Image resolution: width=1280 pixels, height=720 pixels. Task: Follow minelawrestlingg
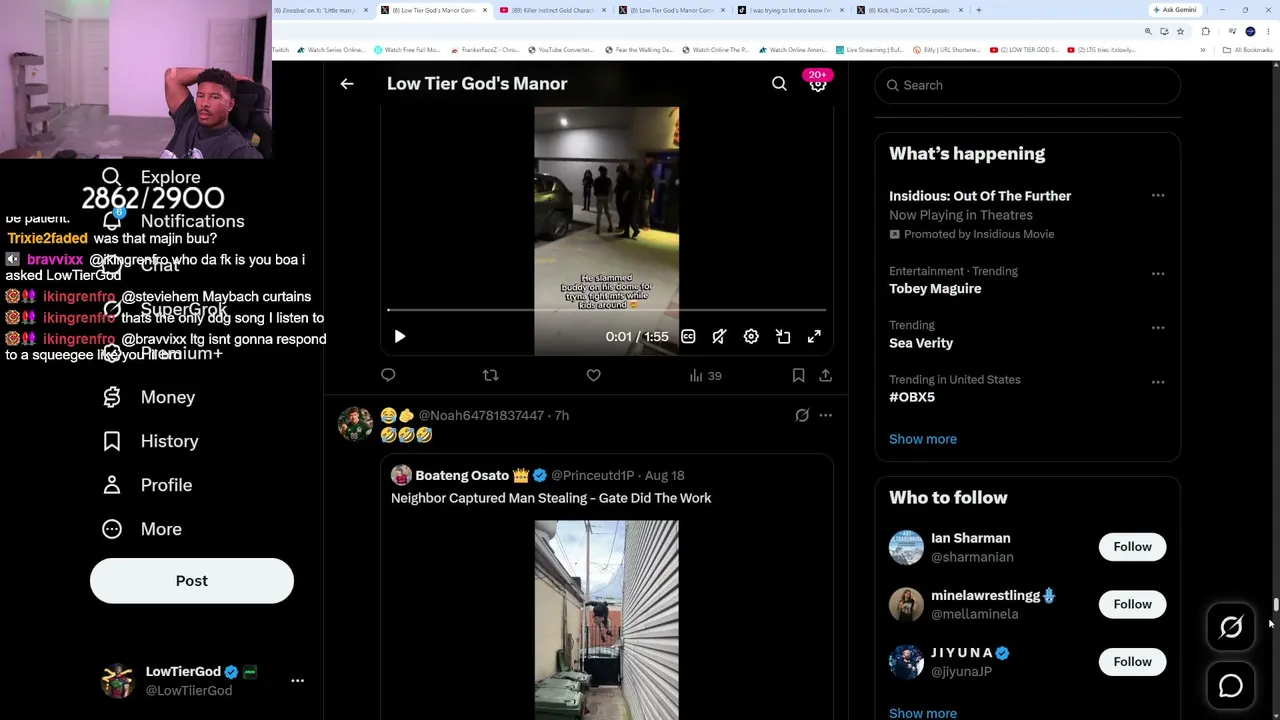[x=1132, y=604]
